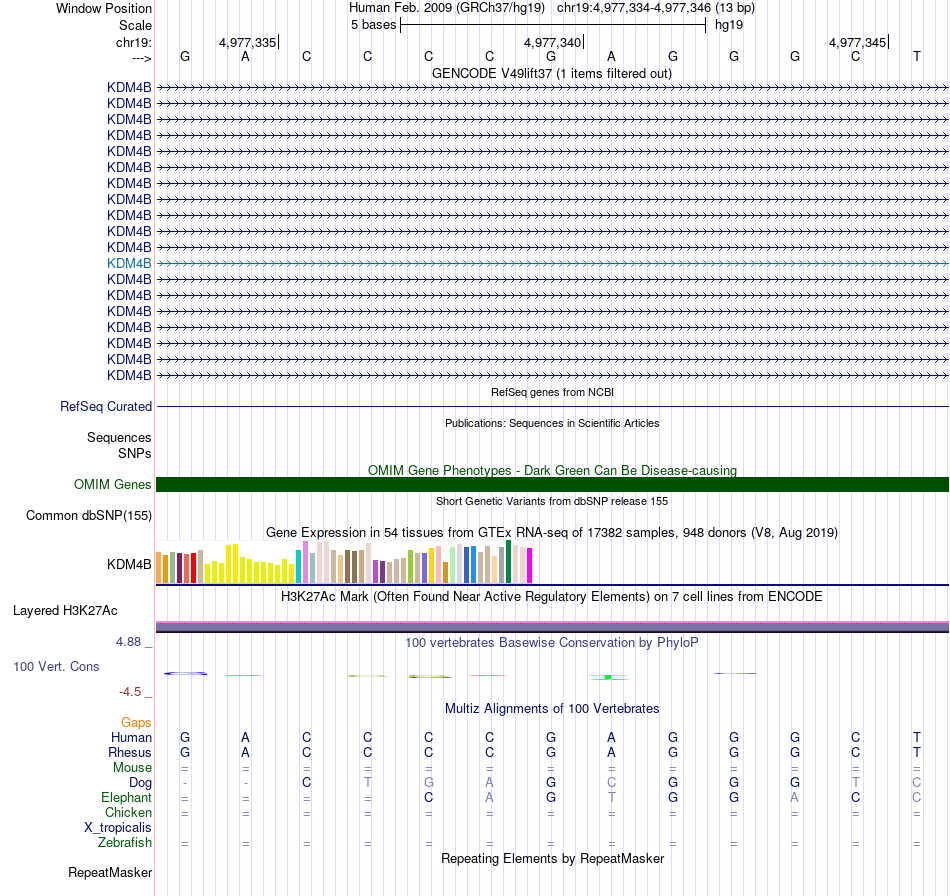Click the 4,977,345 ruler position
Screen dimensions: 950x896
point(858,42)
